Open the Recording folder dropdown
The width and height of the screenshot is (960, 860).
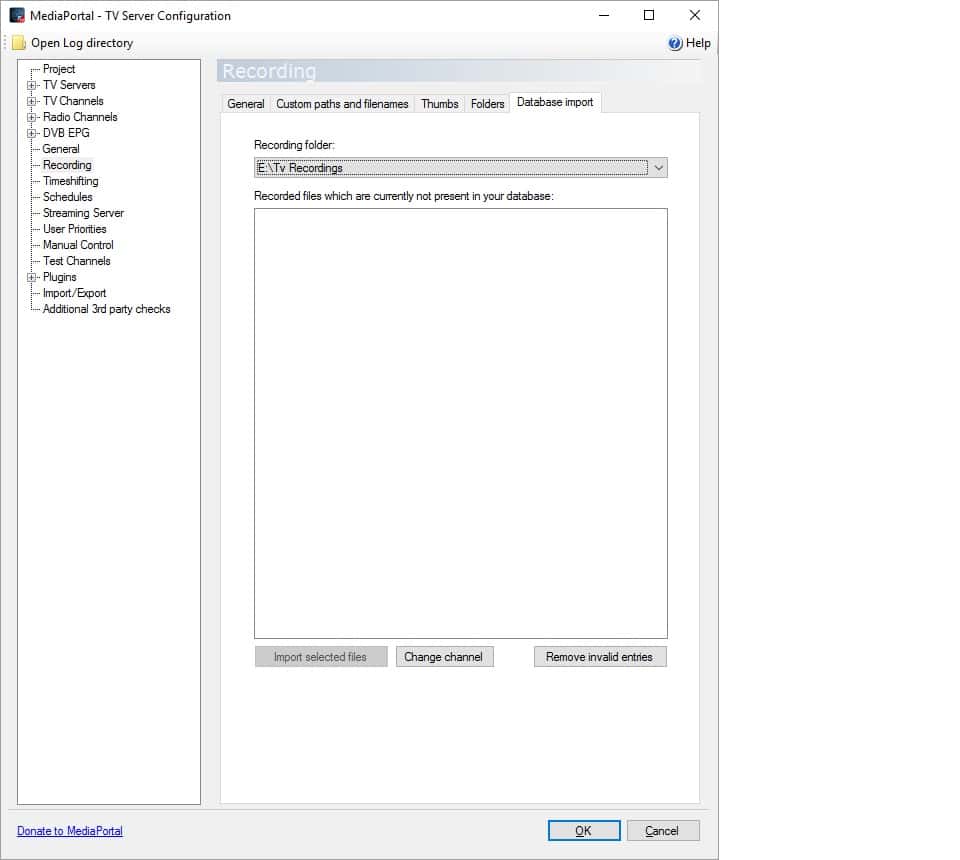658,168
